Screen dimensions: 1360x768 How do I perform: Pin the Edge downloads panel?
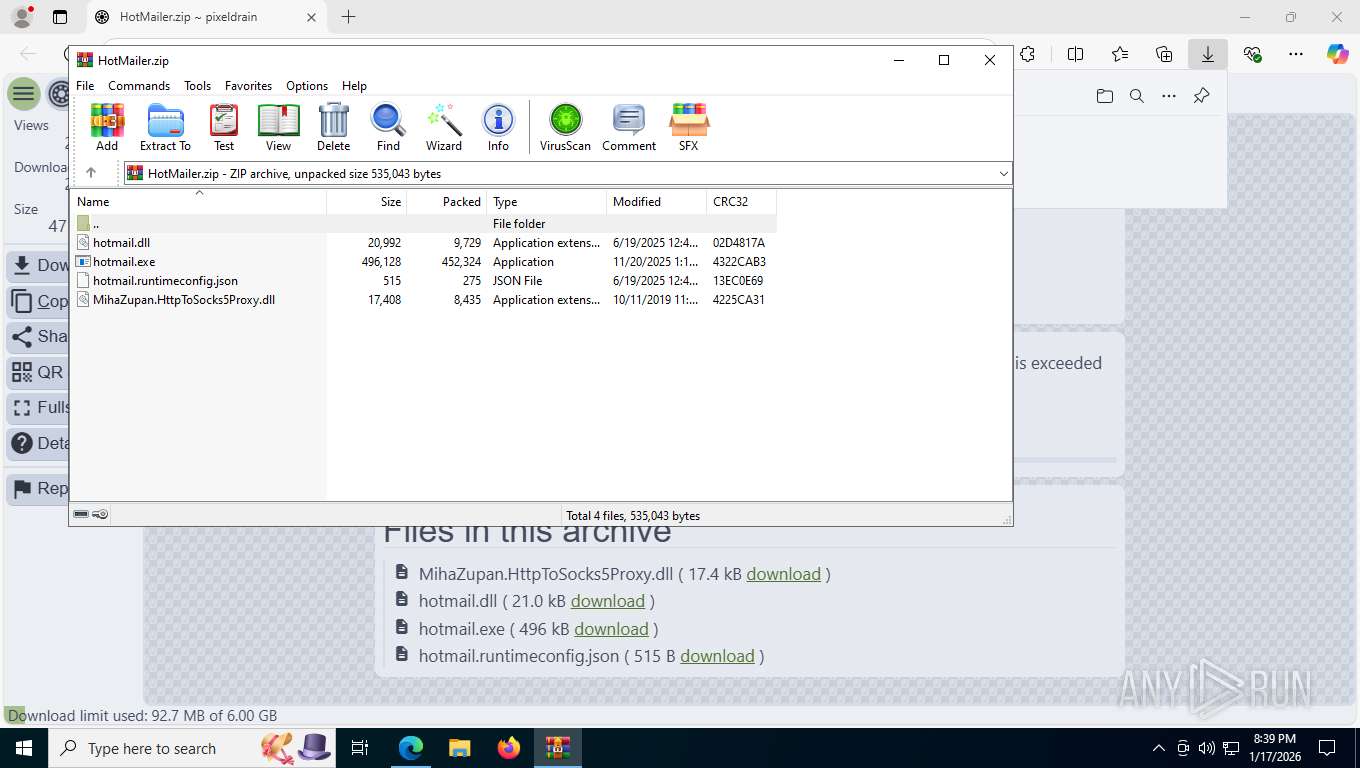click(1202, 96)
